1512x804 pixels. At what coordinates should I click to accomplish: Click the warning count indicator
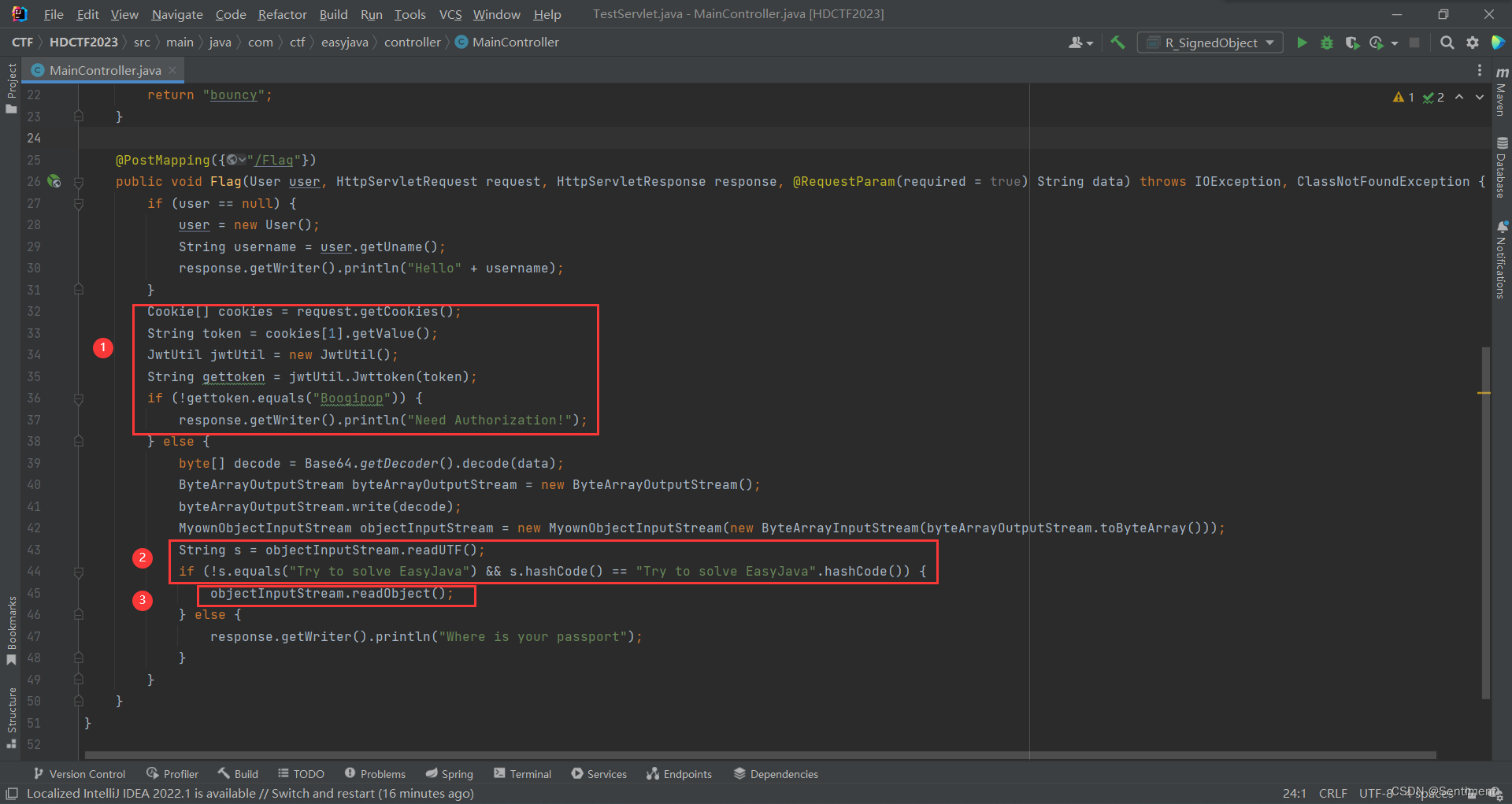[x=1403, y=97]
